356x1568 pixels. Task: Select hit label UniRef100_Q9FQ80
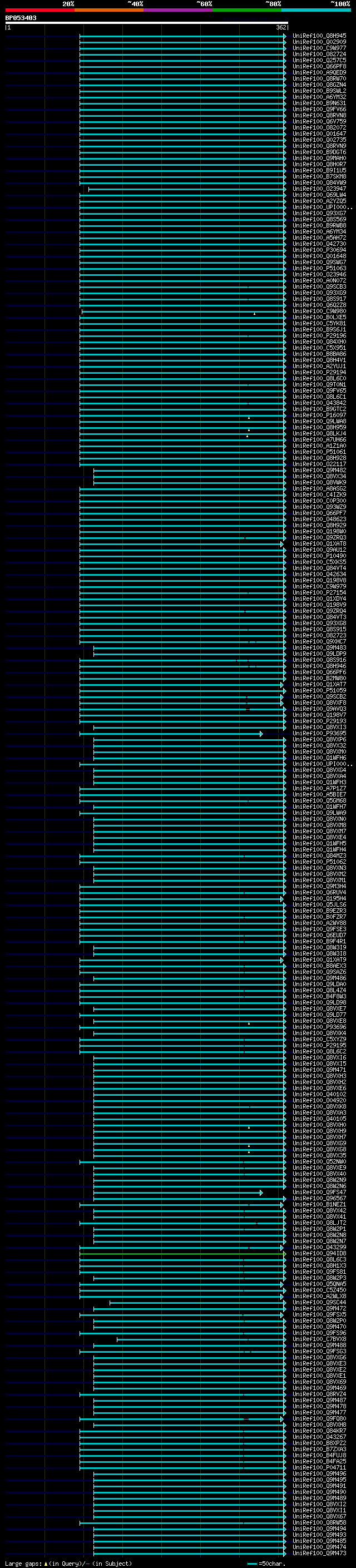point(319,1419)
